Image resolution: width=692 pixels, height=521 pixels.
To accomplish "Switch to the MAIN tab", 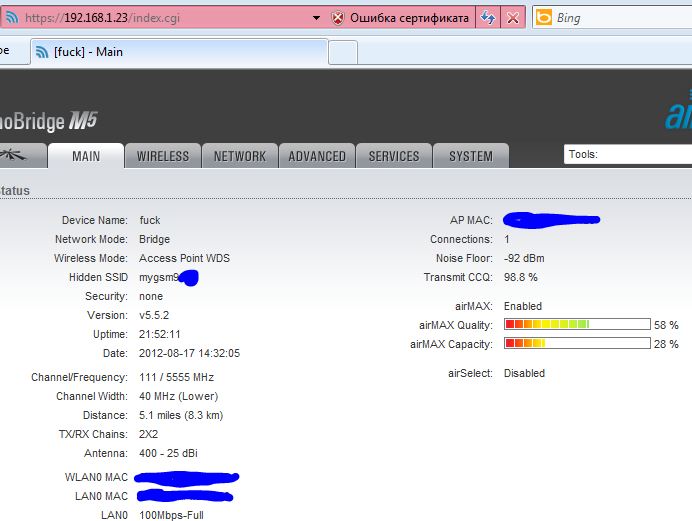I will [86, 156].
